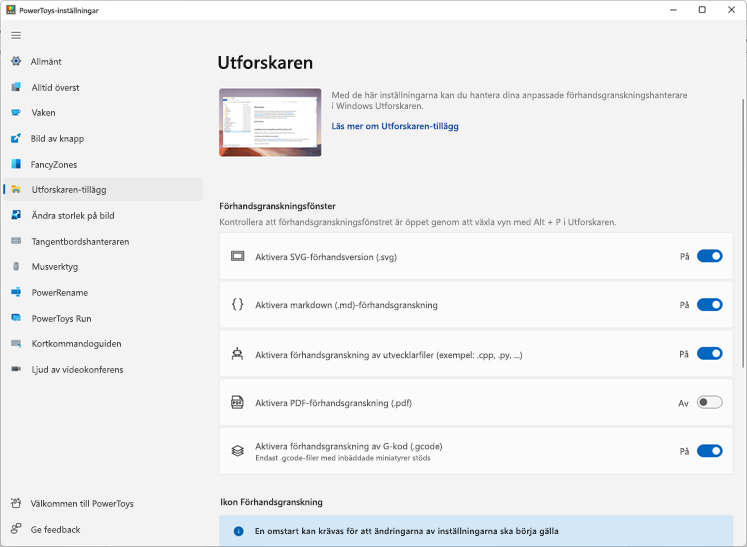Image resolution: width=747 pixels, height=547 pixels.
Task: Click the Allmänt gear icon
Action: click(x=16, y=61)
